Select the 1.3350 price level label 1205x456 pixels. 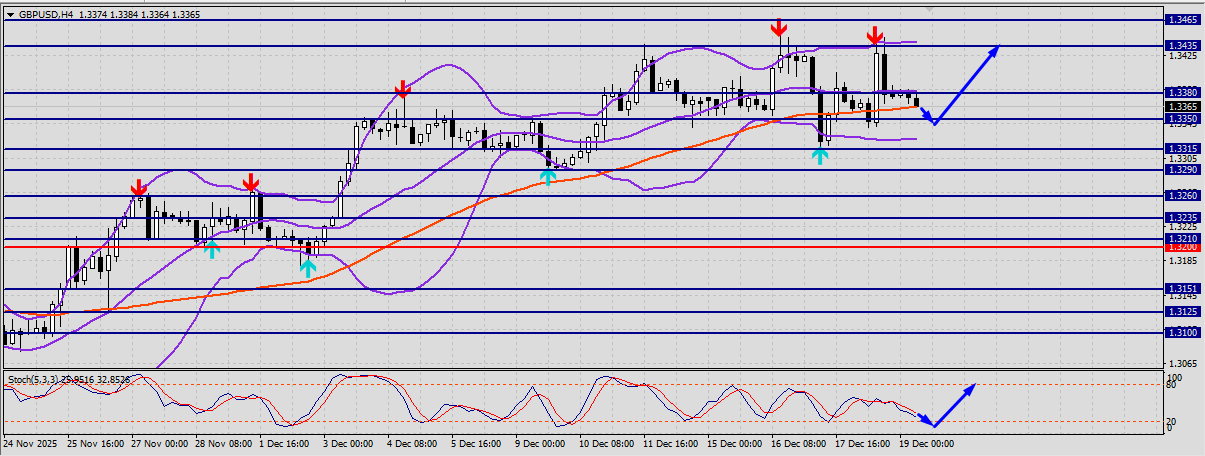[1183, 119]
